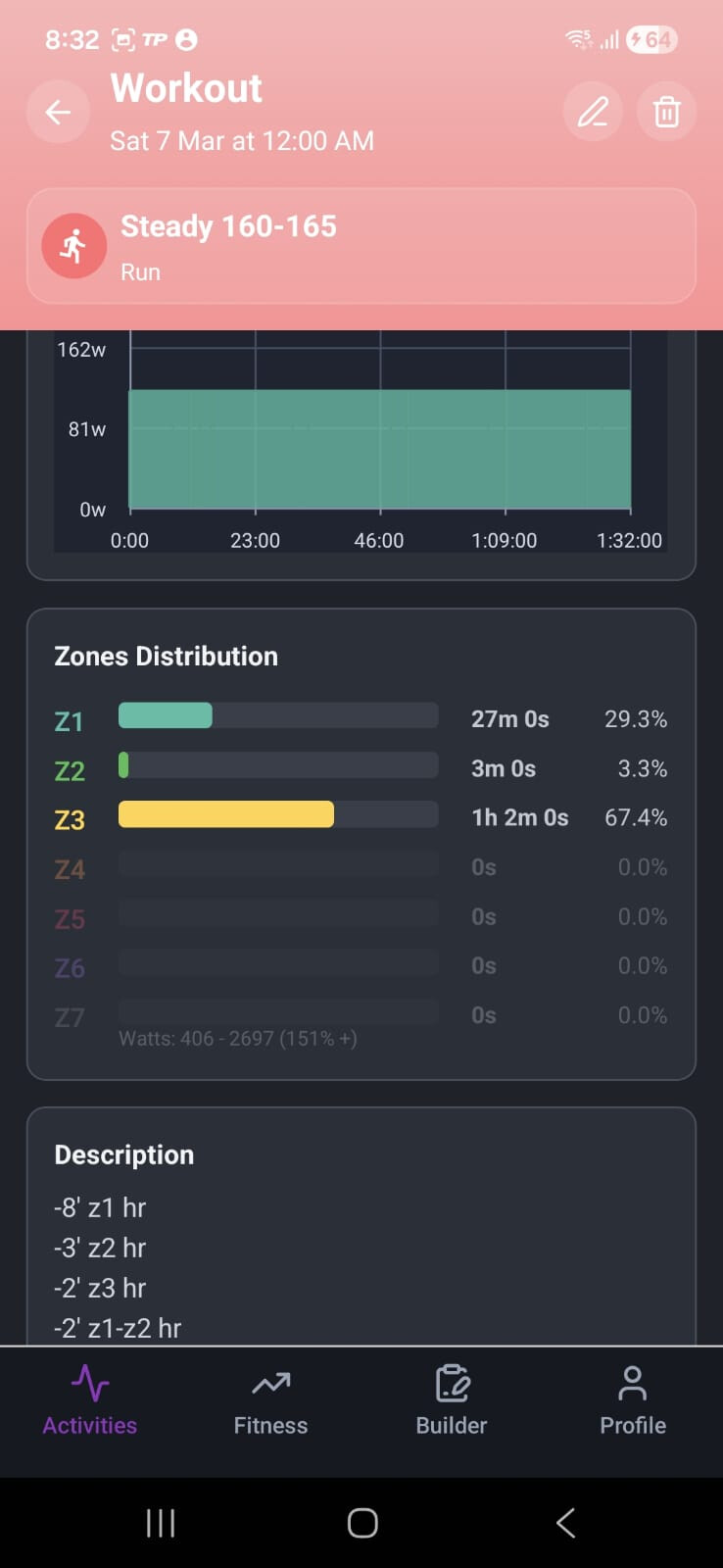
Task: Tap the Steady 160-165 workout card
Action: click(x=392, y=247)
